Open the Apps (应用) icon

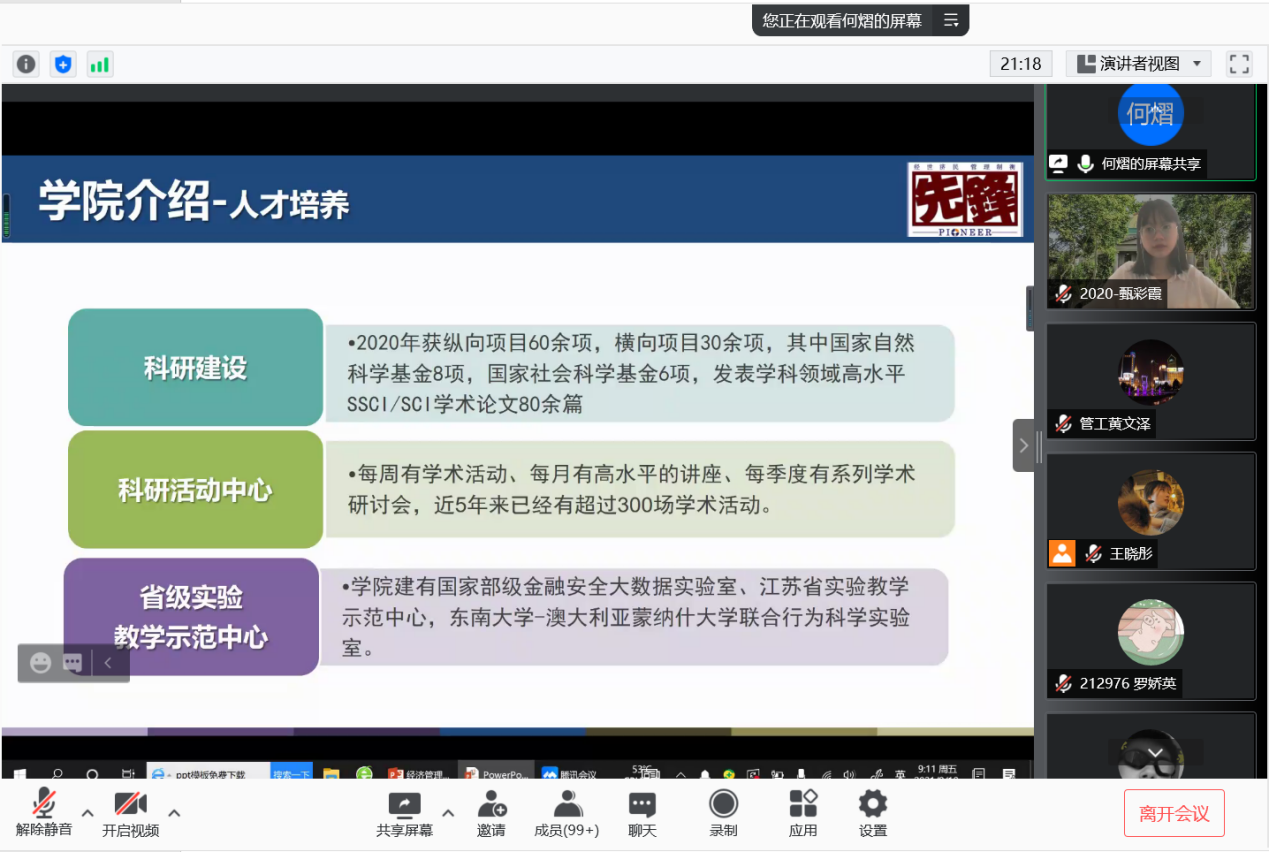point(803,813)
